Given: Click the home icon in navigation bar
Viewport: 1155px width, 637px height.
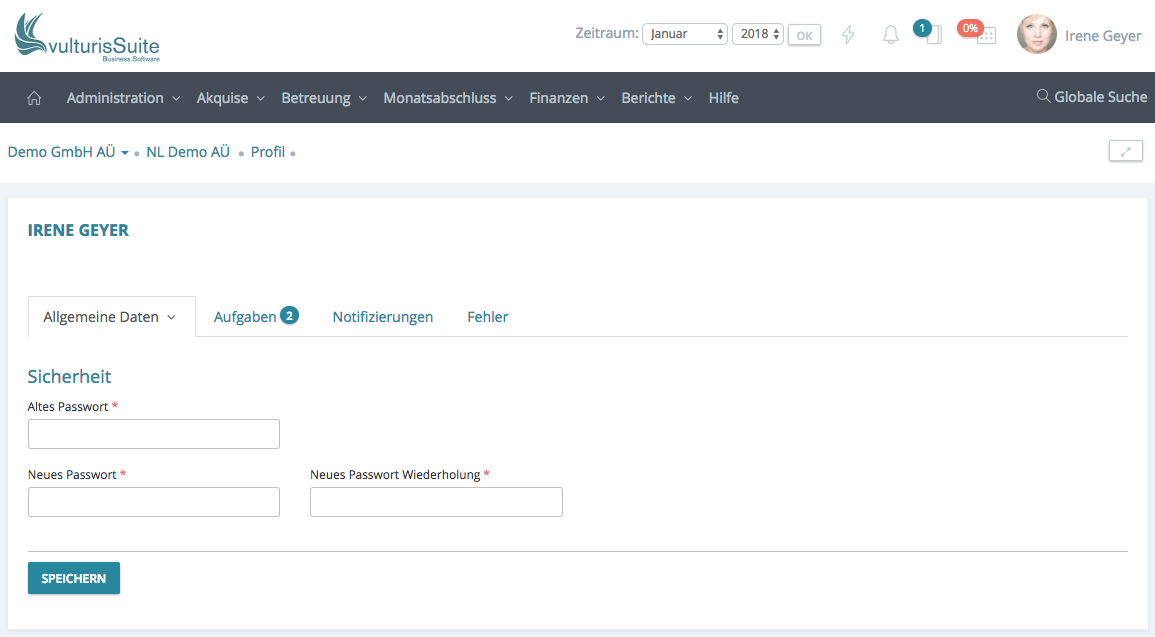Looking at the screenshot, I should pyautogui.click(x=34, y=98).
